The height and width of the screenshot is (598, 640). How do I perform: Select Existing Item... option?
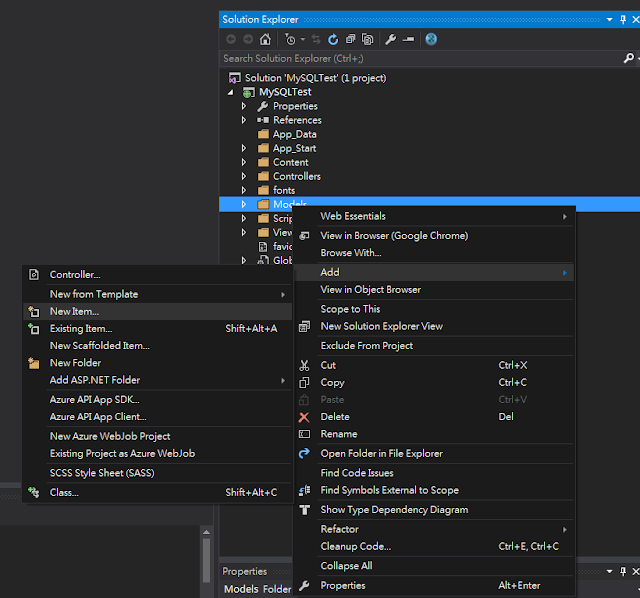pos(158,329)
